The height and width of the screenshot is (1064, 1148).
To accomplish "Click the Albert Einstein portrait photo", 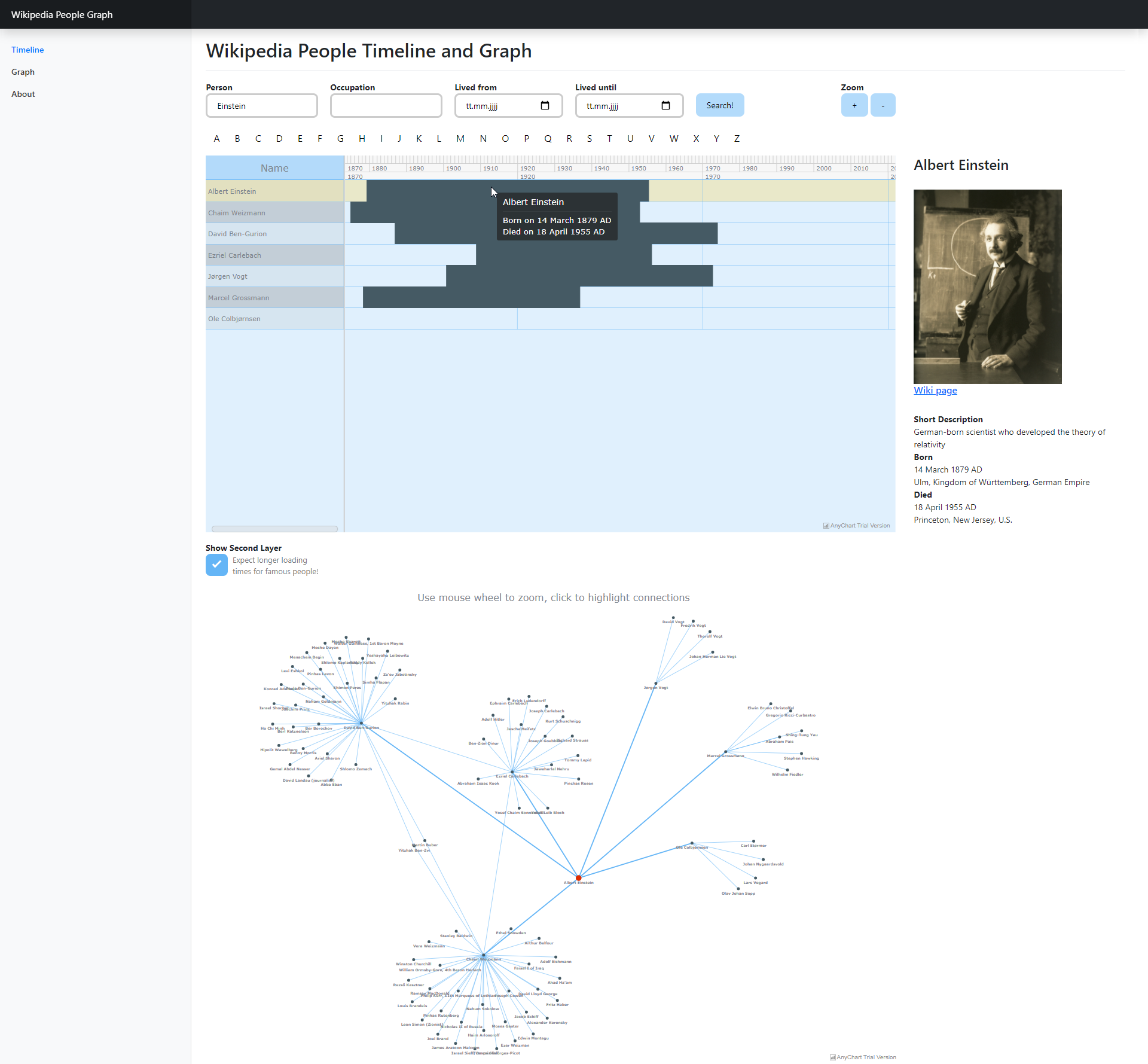I will click(987, 286).
